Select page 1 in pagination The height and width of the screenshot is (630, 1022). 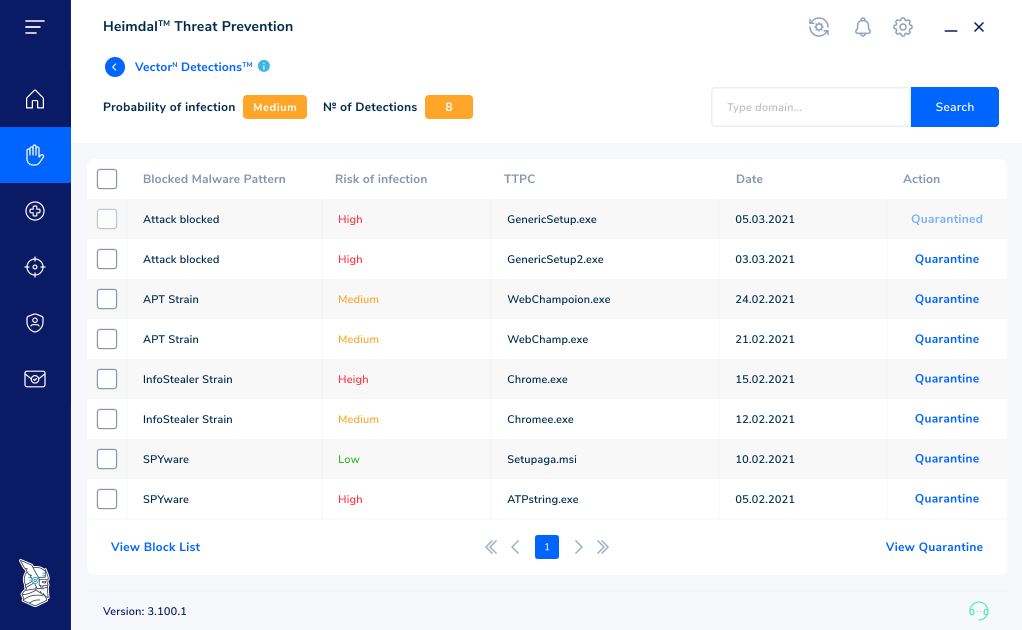547,547
